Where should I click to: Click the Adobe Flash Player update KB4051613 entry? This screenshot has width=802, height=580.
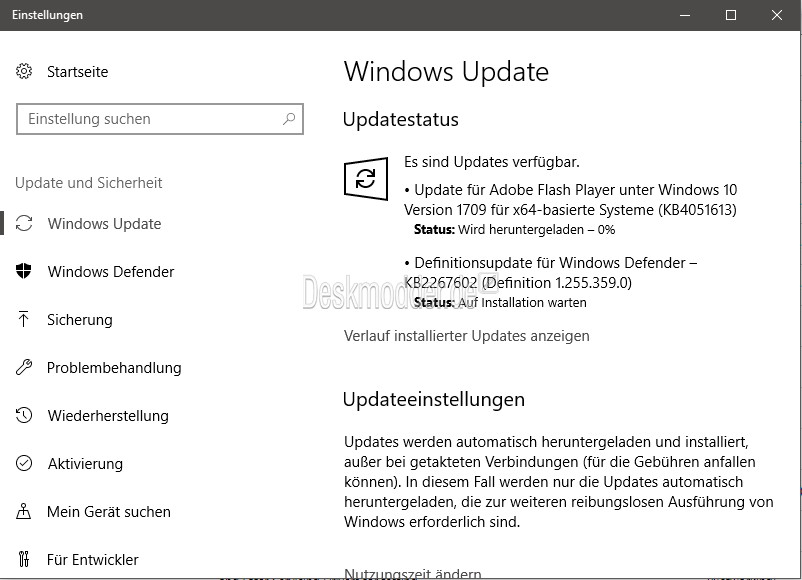(570, 199)
